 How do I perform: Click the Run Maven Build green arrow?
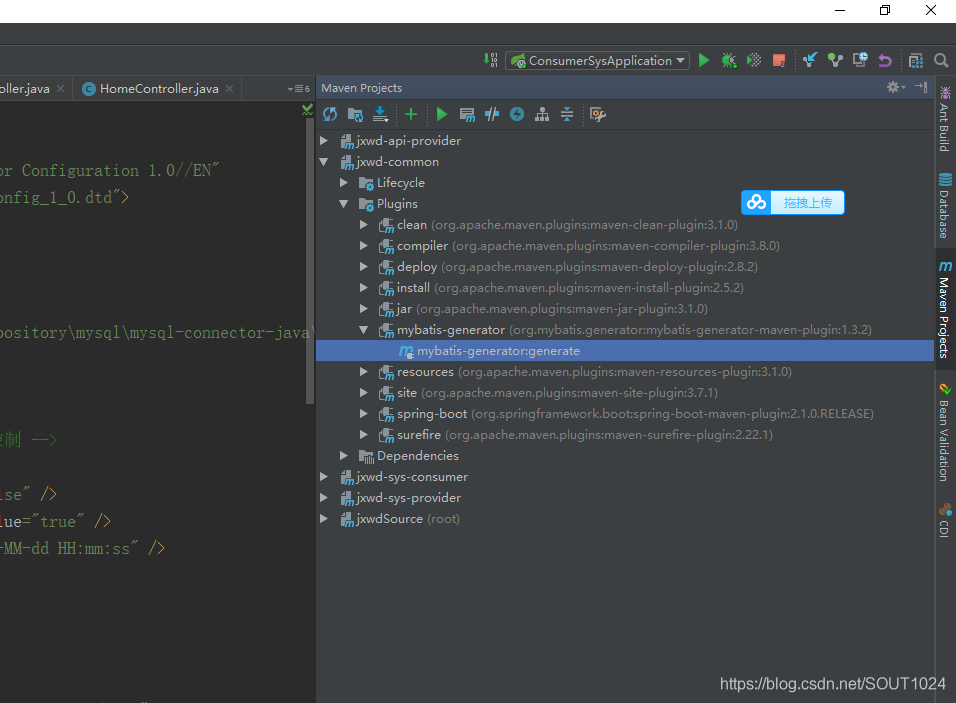tap(442, 114)
